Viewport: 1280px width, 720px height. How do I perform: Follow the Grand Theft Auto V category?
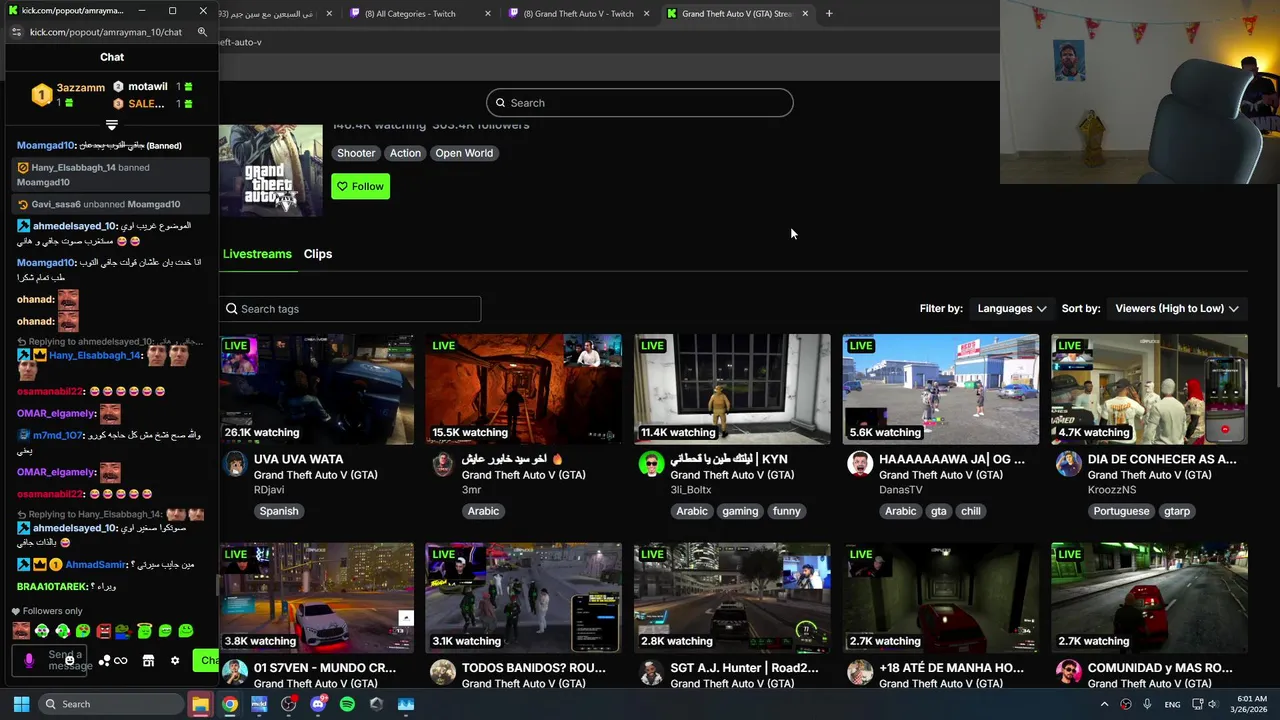[x=360, y=186]
